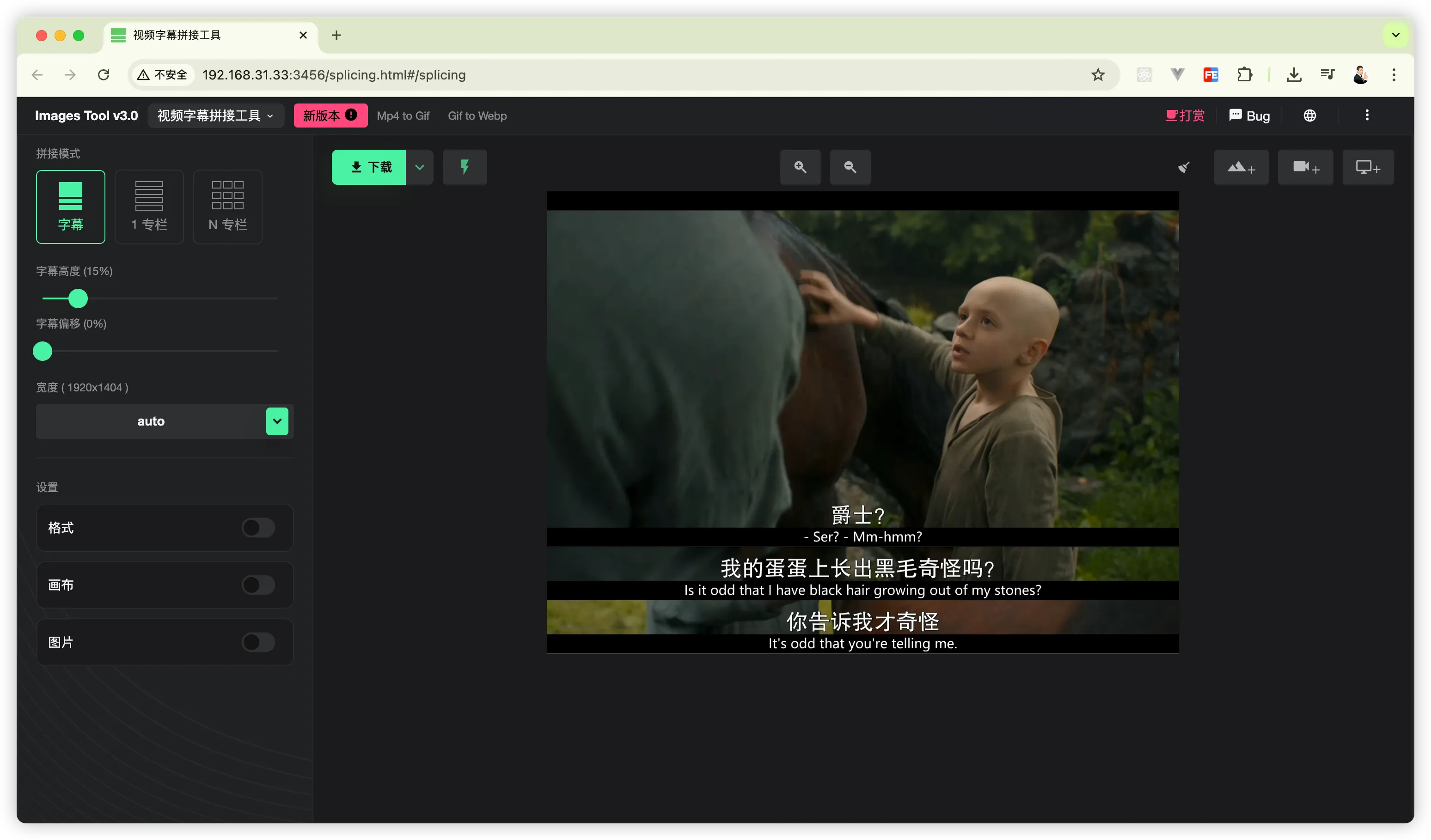Toggle the 格式 switch
Screen dimensions: 1431x840
pos(258,528)
